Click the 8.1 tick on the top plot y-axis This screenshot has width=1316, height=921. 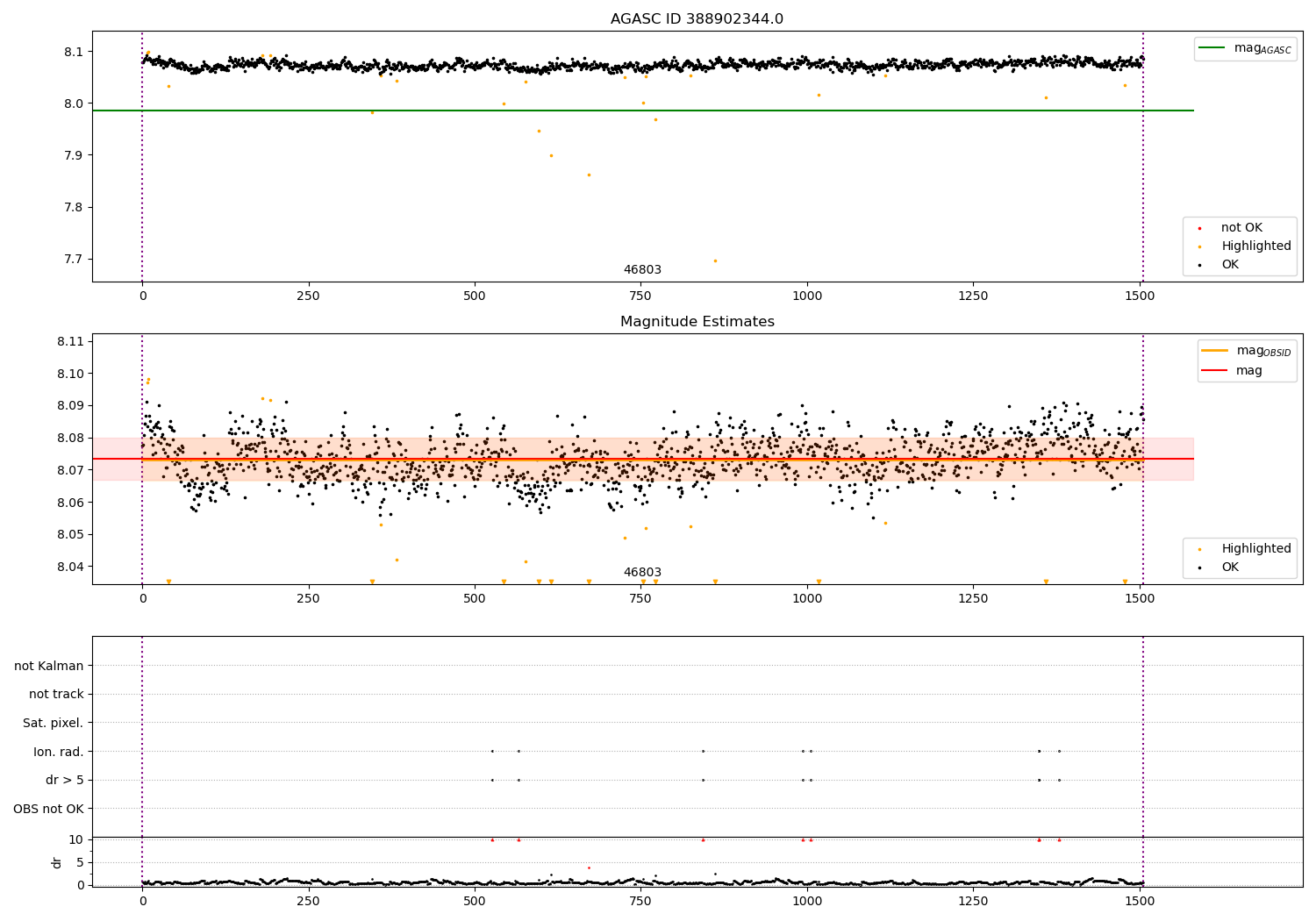click(74, 52)
